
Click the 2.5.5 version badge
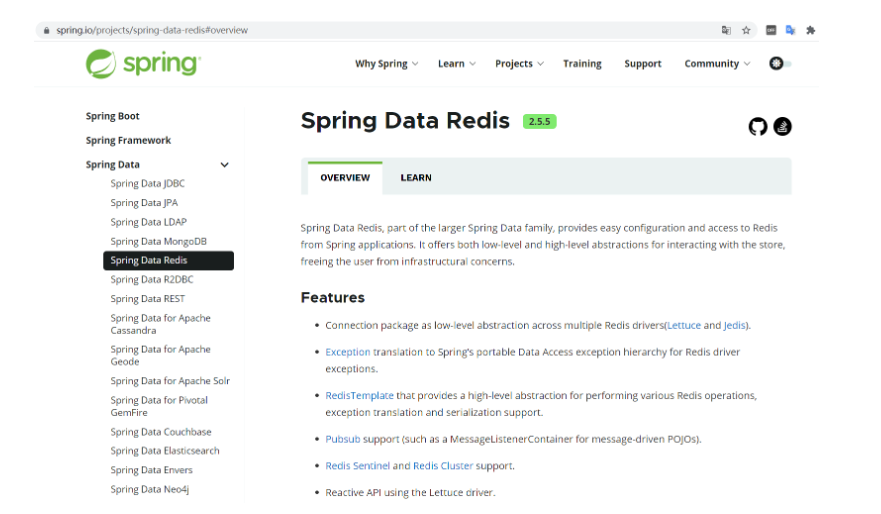coord(539,121)
